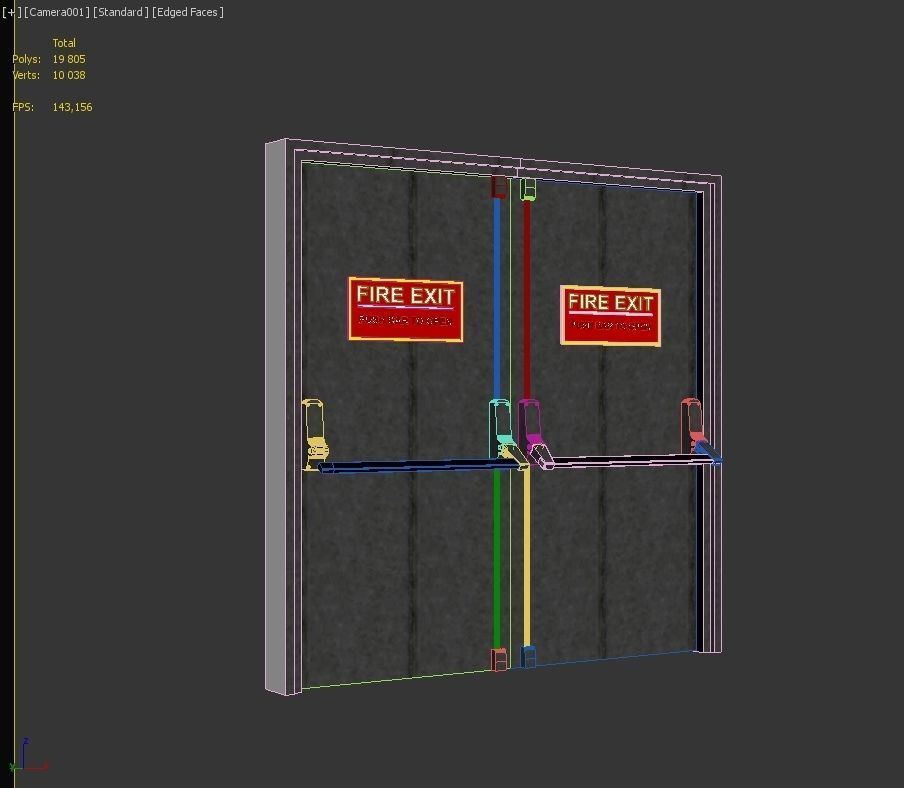This screenshot has width=904, height=788.
Task: Open the [Camera001] viewport view menu
Action: pyautogui.click(x=57, y=12)
